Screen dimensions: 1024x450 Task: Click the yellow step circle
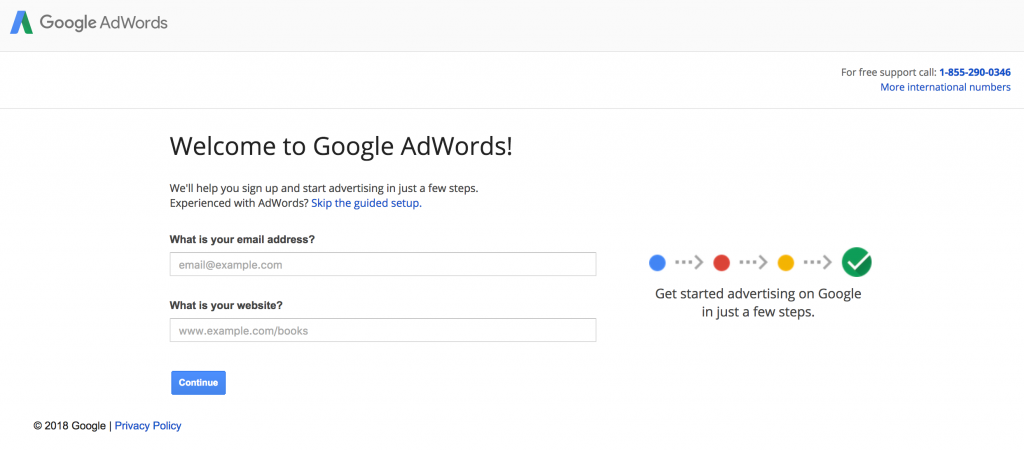coord(786,263)
